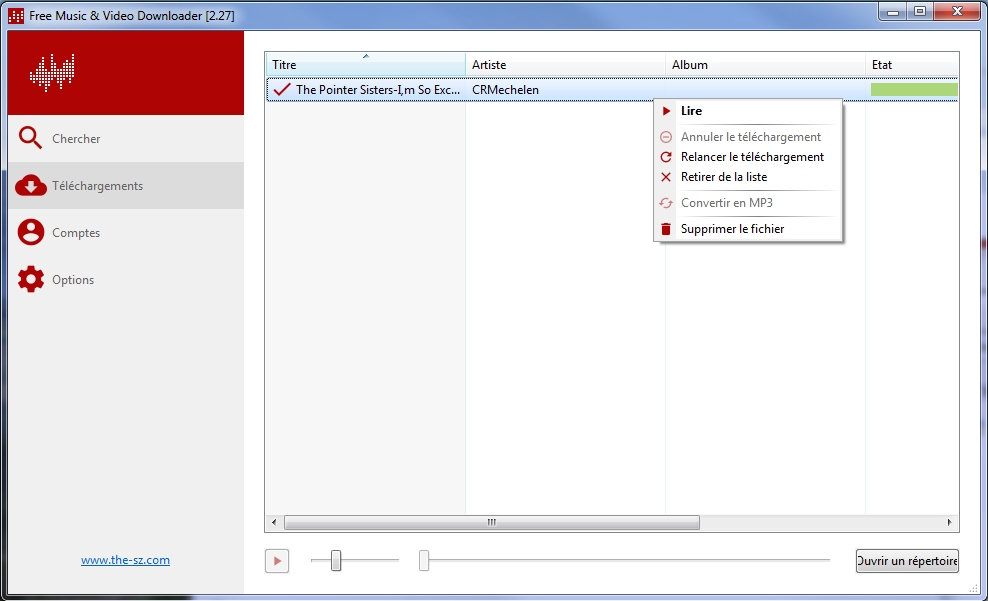Image resolution: width=988 pixels, height=601 pixels.
Task: Click the CRMechelen artist cell
Action: click(x=505, y=89)
